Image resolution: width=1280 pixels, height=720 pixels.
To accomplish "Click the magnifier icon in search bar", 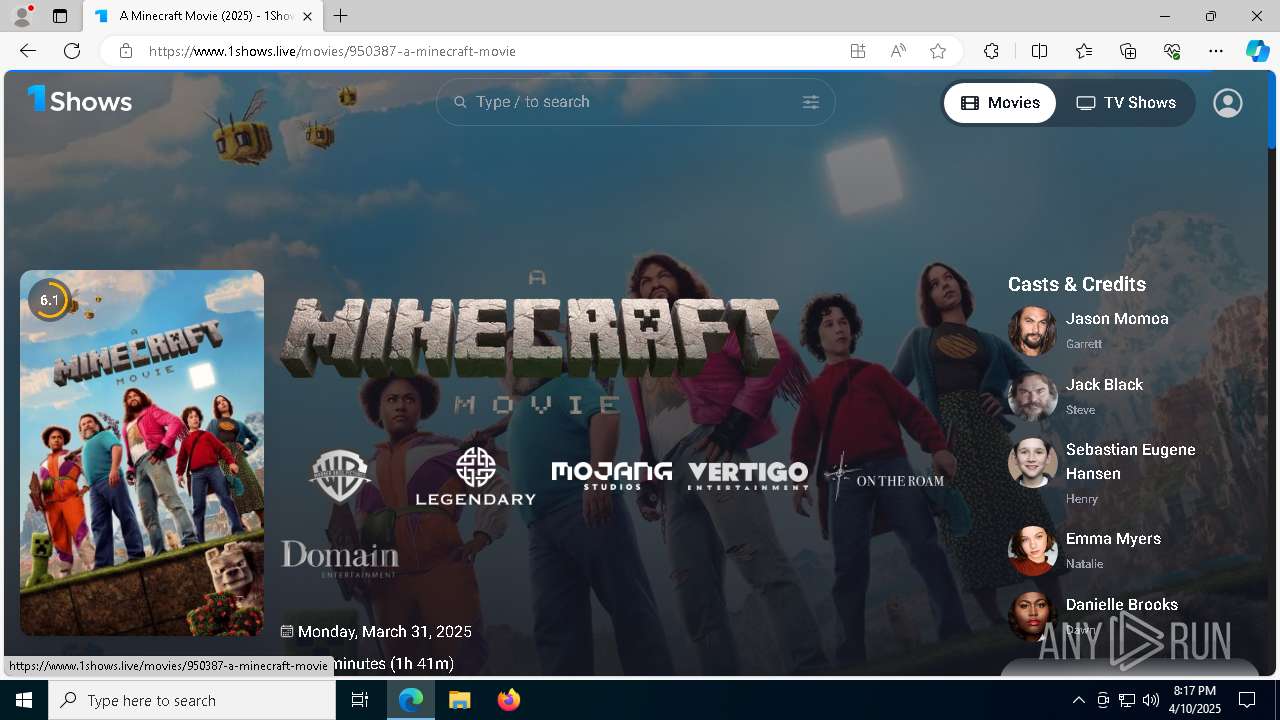I will tap(460, 102).
